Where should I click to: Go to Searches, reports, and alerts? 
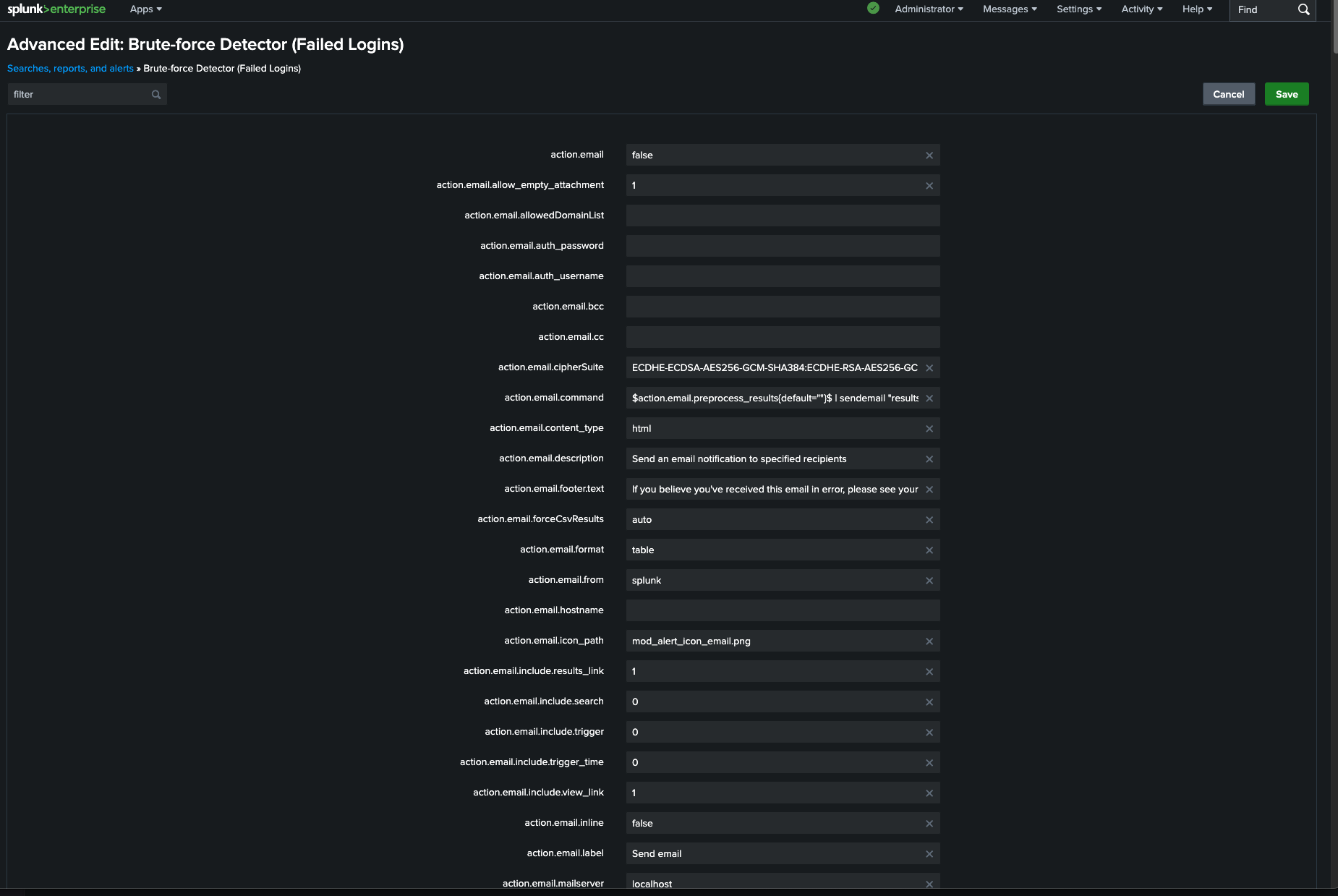[70, 69]
